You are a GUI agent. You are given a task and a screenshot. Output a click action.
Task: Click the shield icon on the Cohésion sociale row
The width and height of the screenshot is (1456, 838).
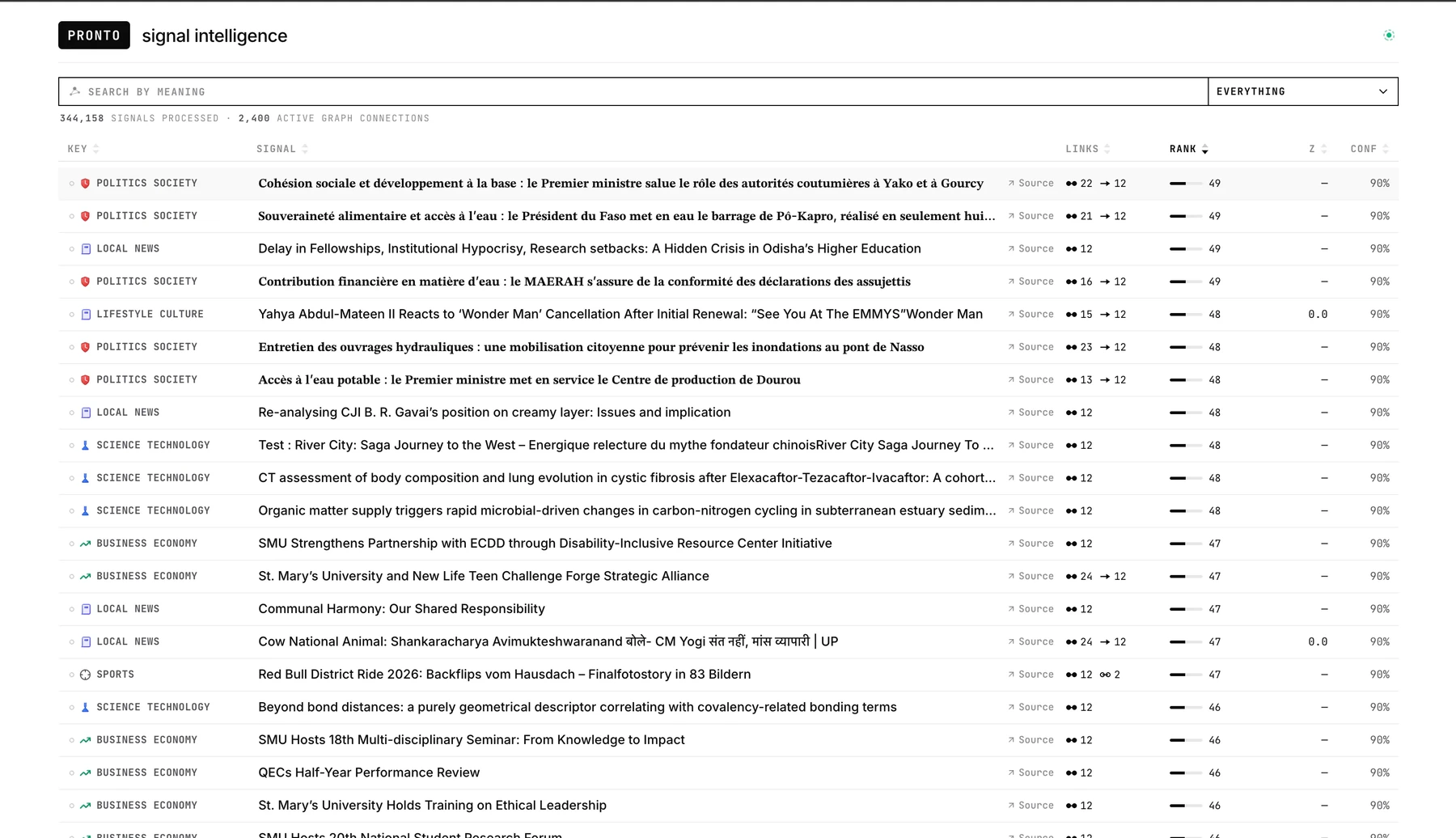coord(86,184)
